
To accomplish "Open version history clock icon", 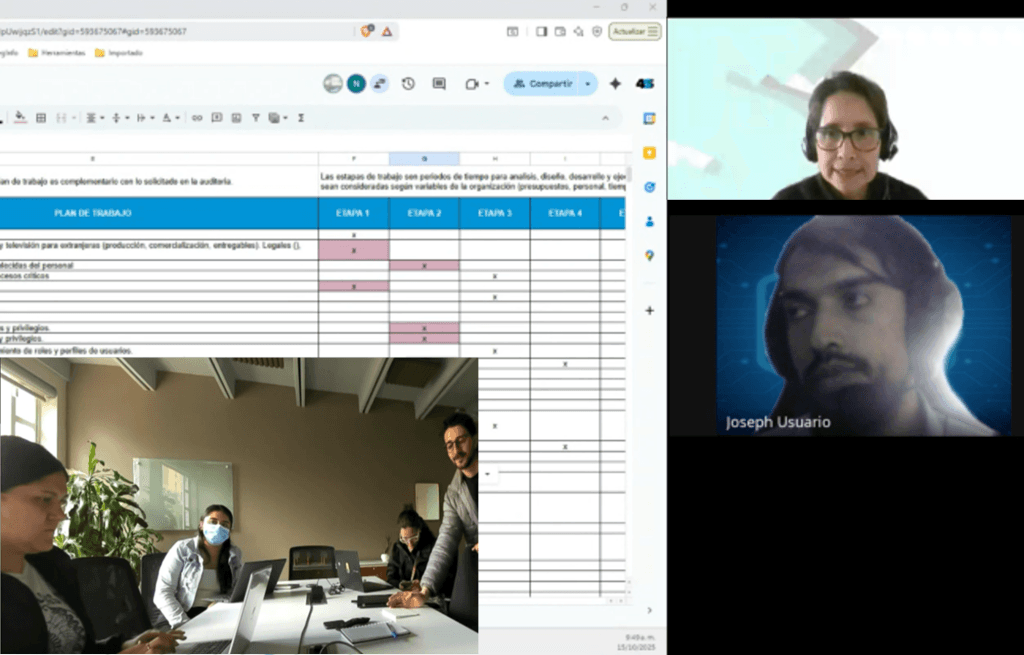I will point(408,84).
